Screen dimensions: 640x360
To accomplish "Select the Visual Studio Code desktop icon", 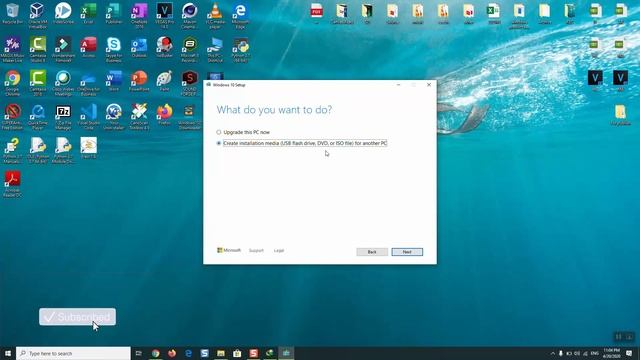I will (88, 117).
